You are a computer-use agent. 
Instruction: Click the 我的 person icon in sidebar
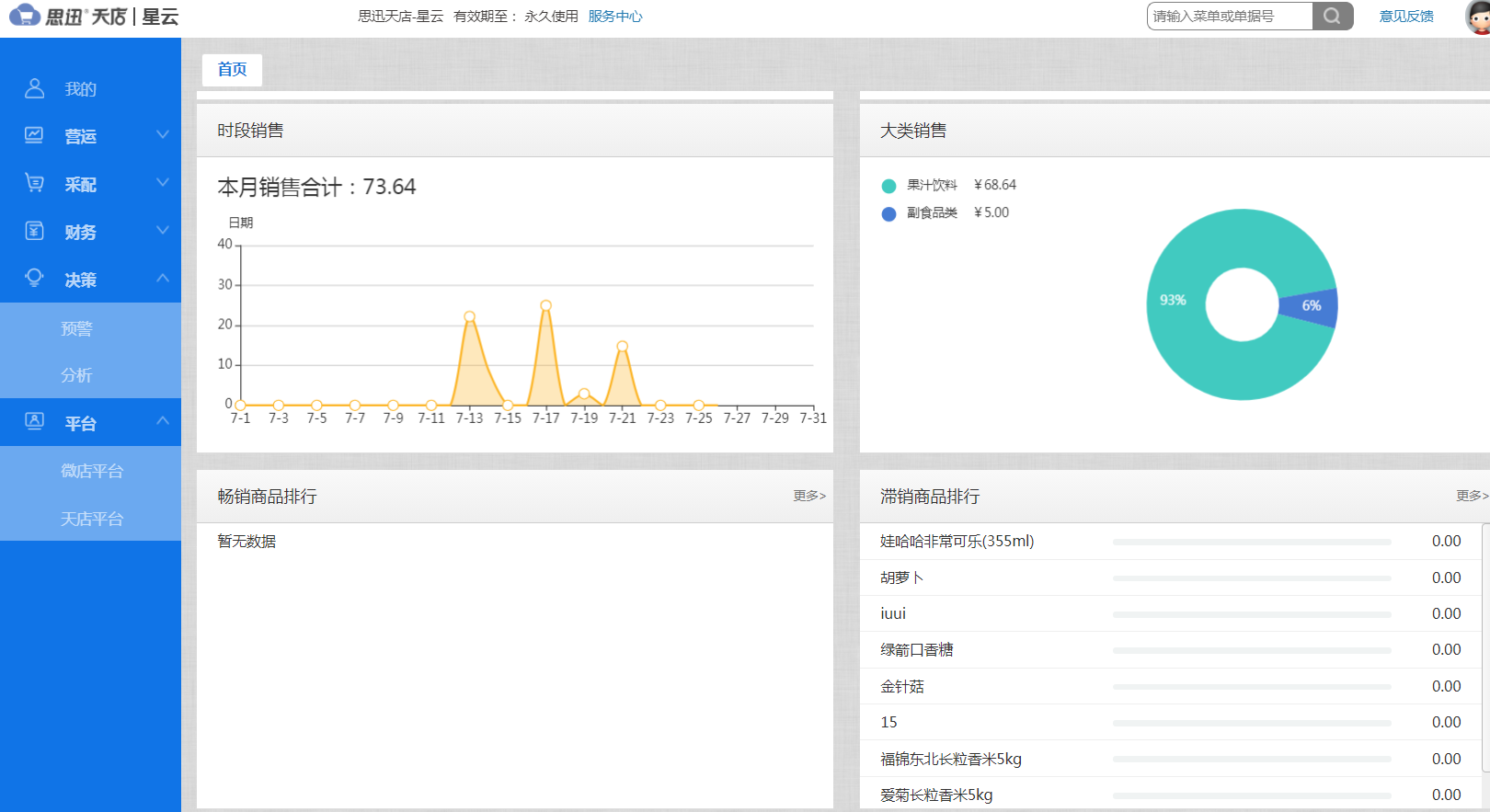[34, 88]
